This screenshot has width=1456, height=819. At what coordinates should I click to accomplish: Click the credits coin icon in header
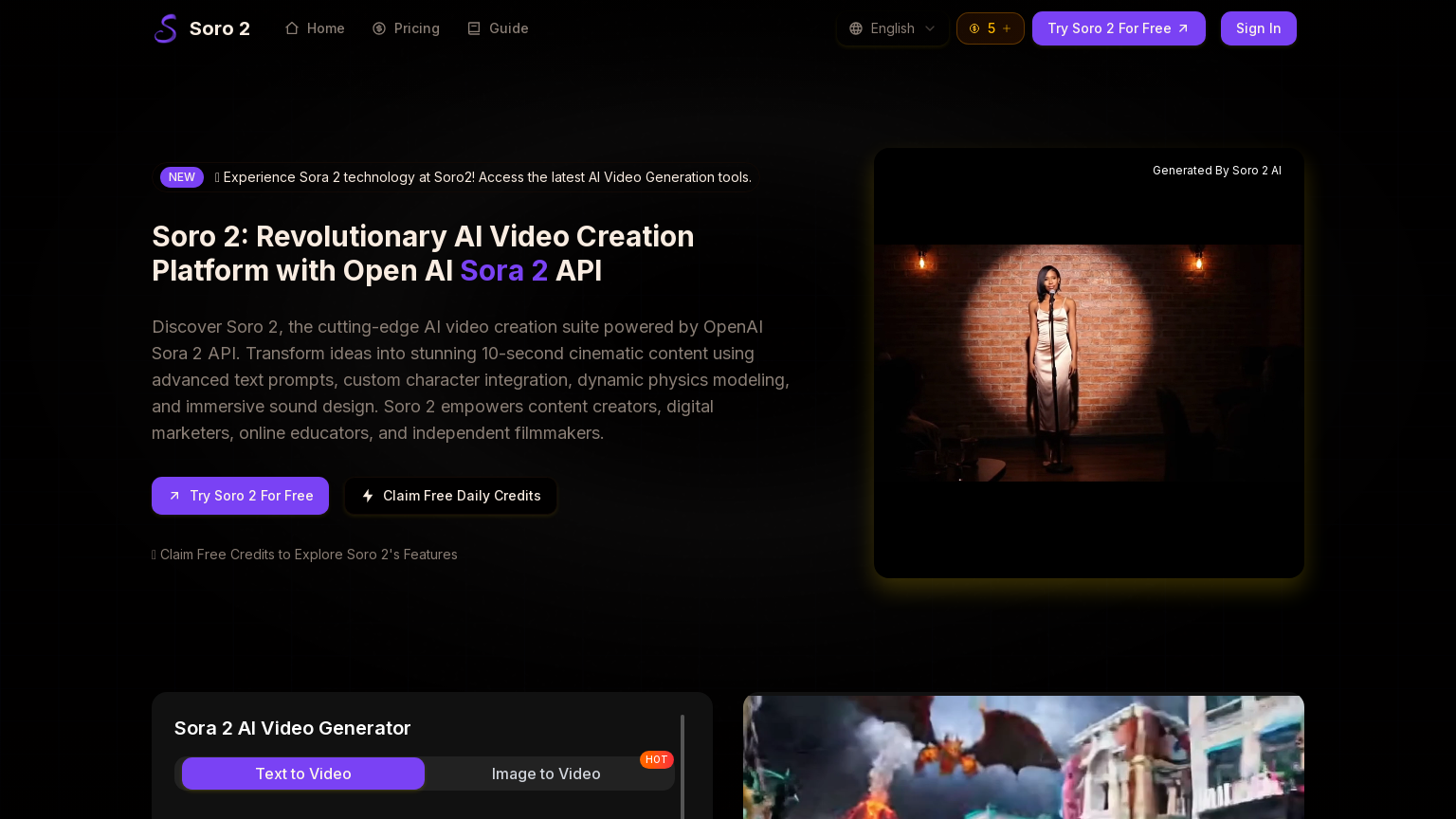(974, 28)
